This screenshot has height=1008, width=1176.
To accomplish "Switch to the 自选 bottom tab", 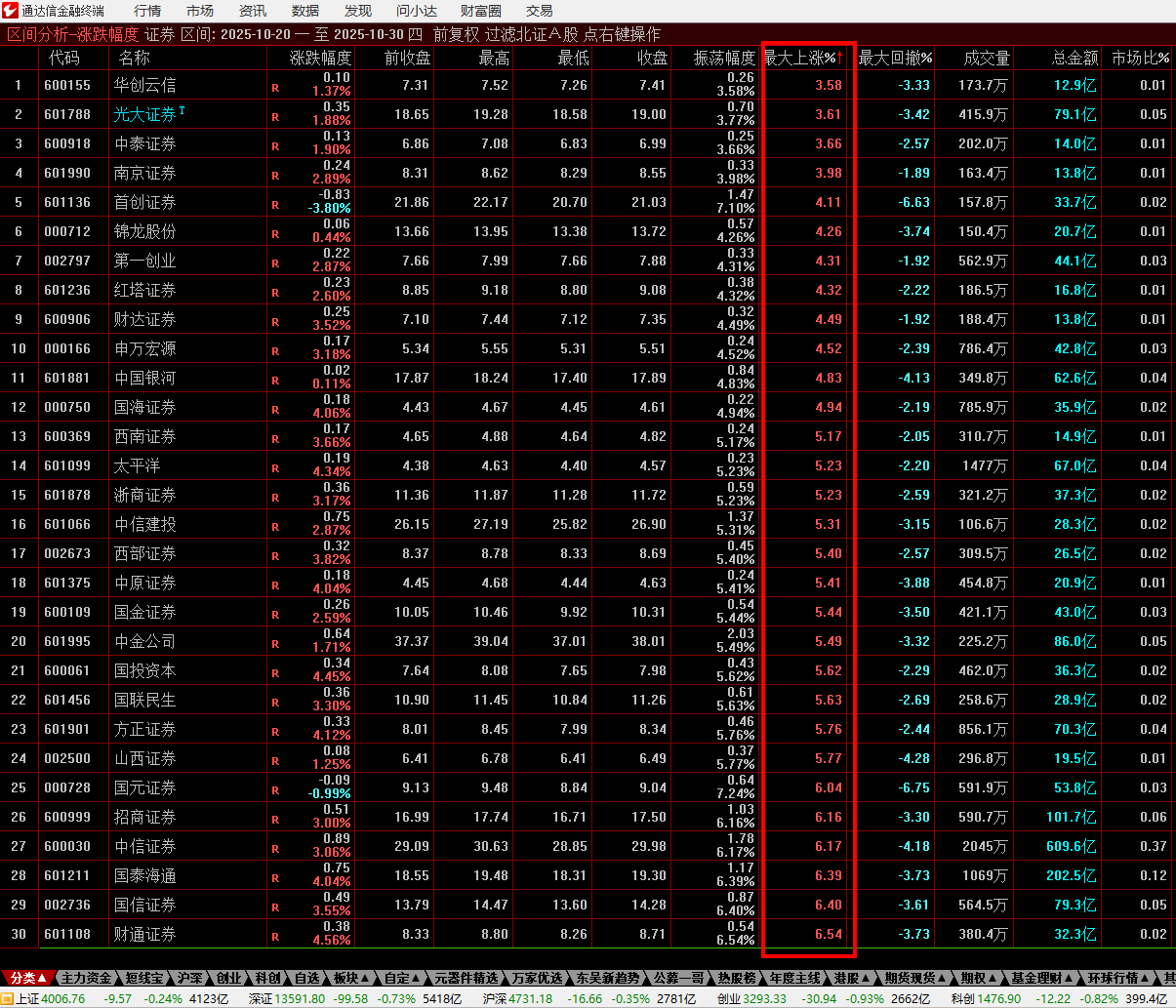I will (306, 978).
